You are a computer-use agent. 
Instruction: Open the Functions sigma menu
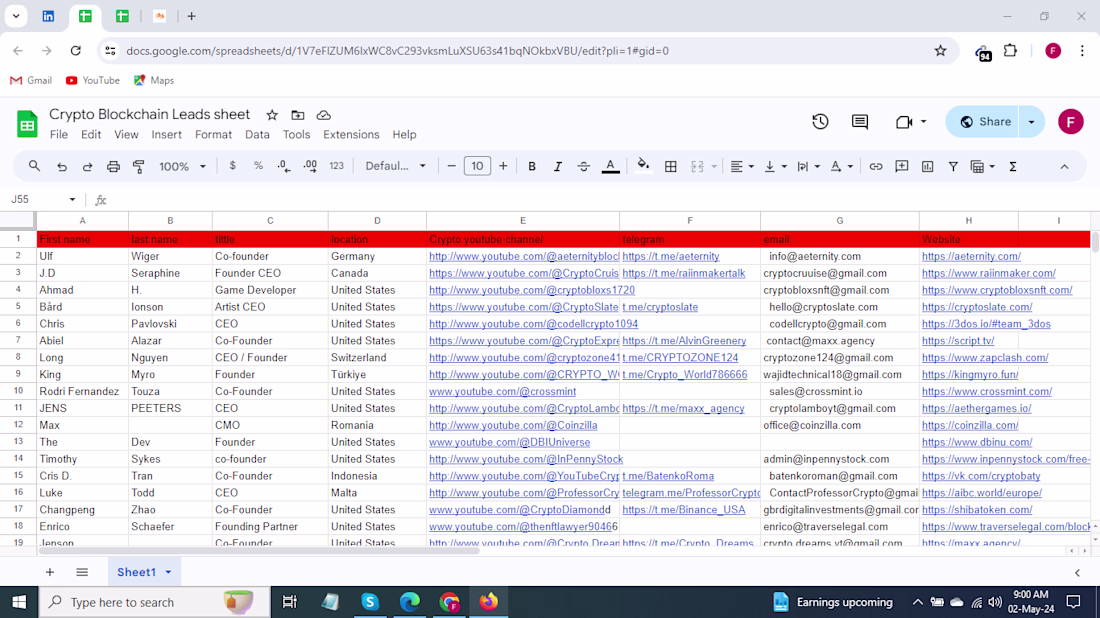(1012, 166)
